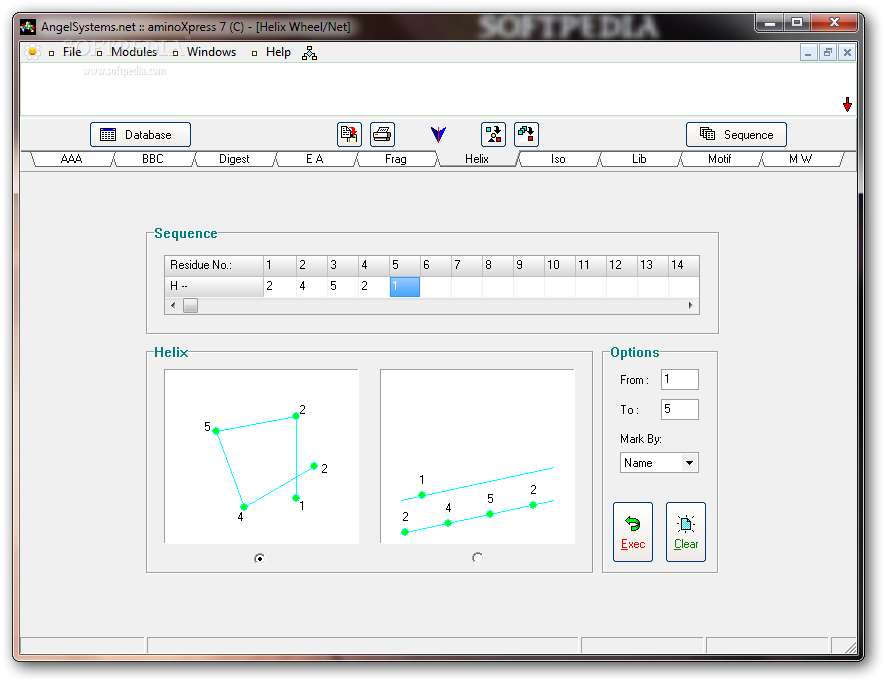Screen dimensions: 885x682
Task: Click the From input field
Action: [680, 379]
